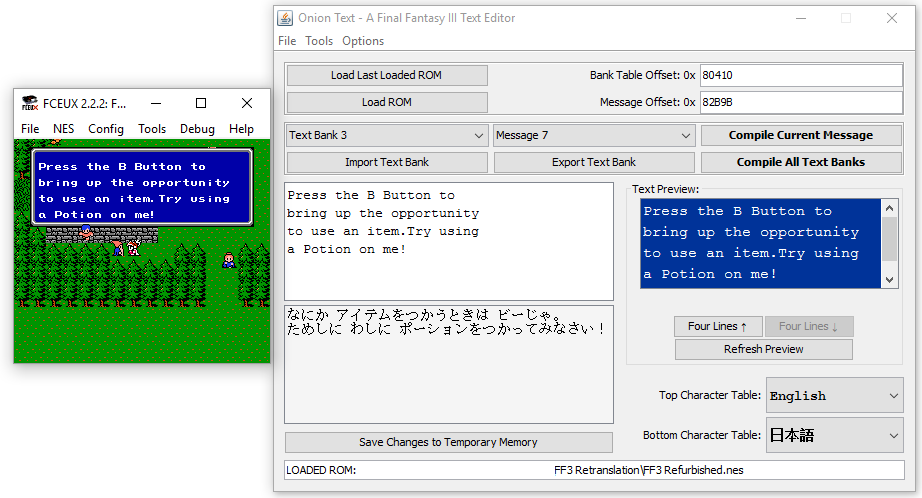
Task: Close the FCEUX window
Action: pos(247,103)
